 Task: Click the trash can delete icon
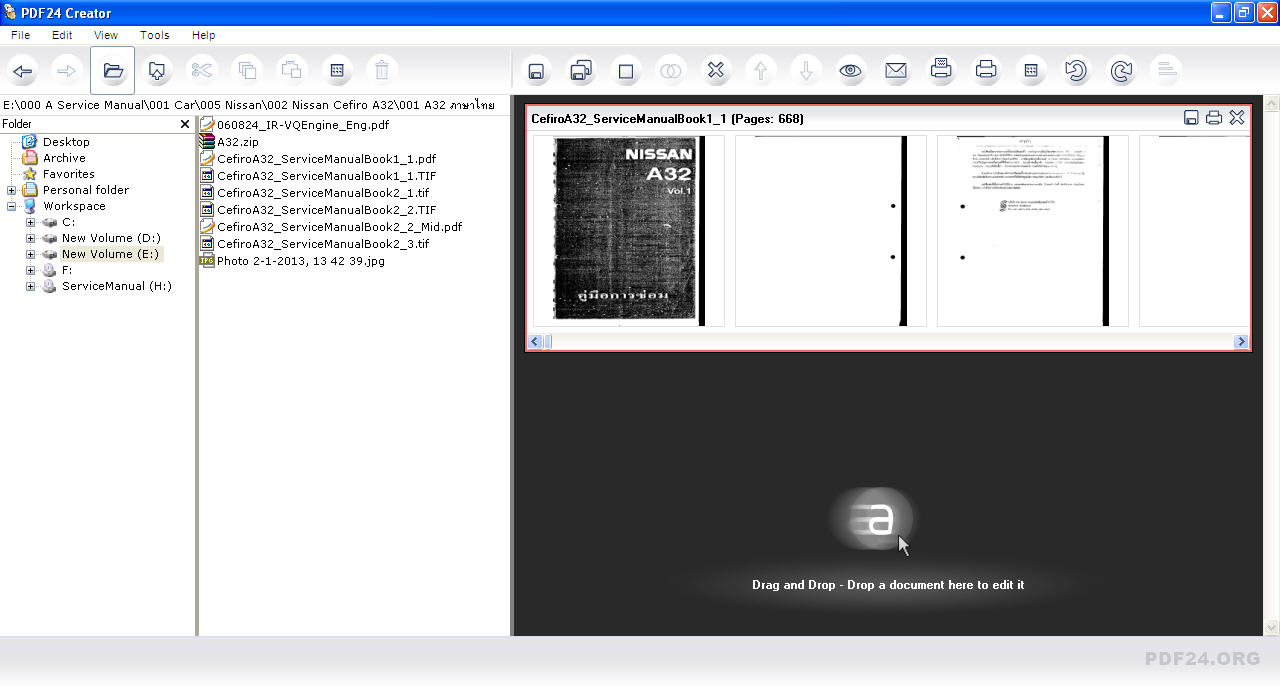coord(381,71)
